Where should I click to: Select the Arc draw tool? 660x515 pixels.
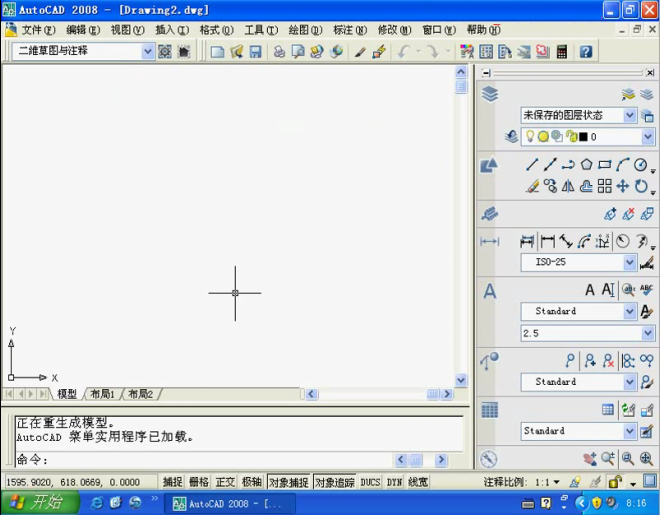(623, 165)
